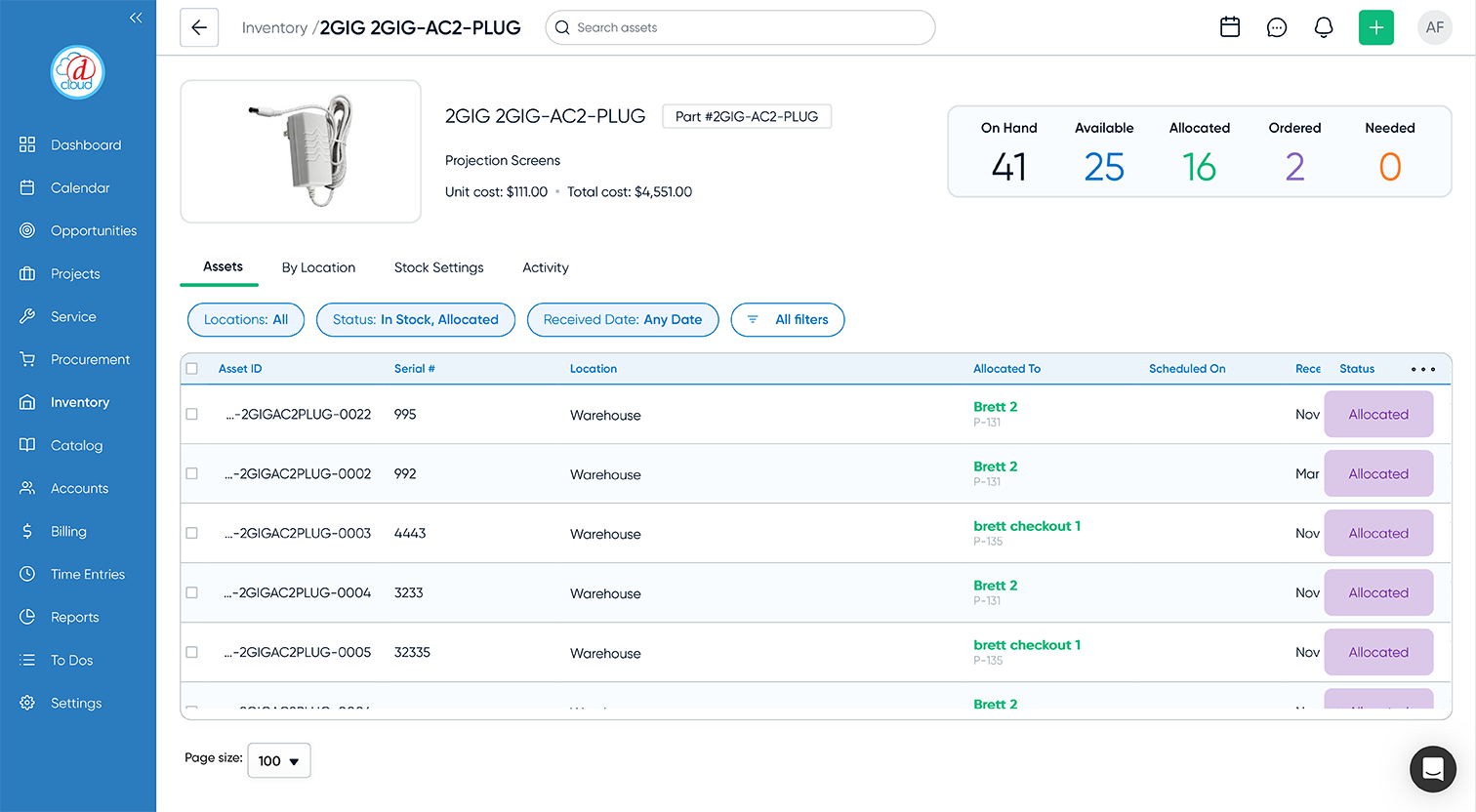
Task: Click the power adapter product thumbnail
Action: (x=301, y=151)
